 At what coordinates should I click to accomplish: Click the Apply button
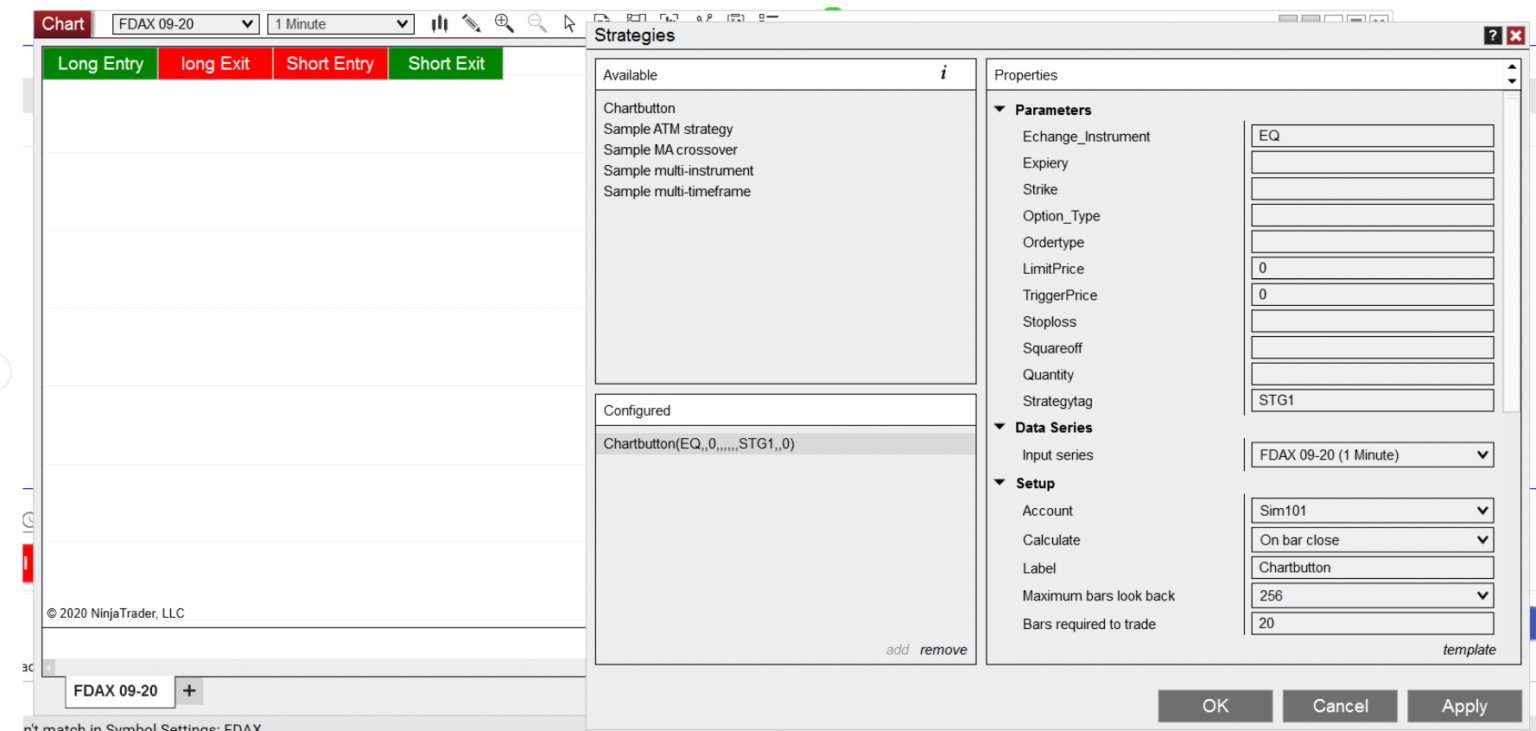tap(1464, 706)
